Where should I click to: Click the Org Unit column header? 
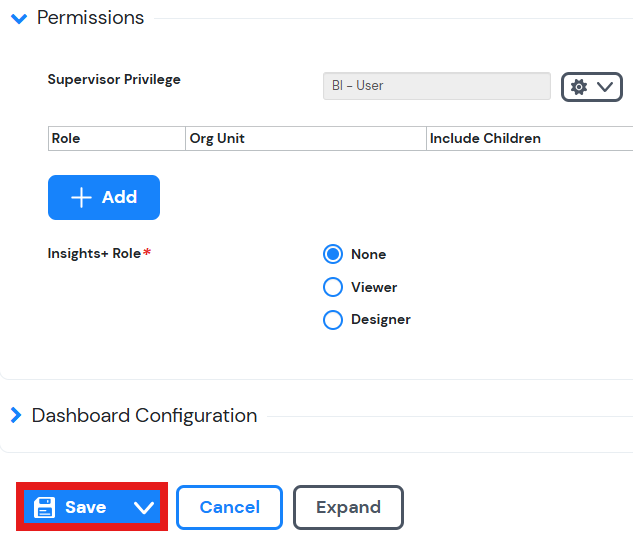click(x=306, y=138)
